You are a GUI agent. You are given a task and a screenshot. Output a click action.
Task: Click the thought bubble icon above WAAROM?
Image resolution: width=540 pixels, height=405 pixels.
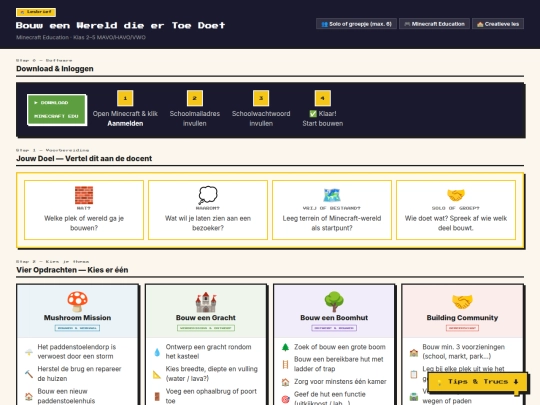coord(208,195)
